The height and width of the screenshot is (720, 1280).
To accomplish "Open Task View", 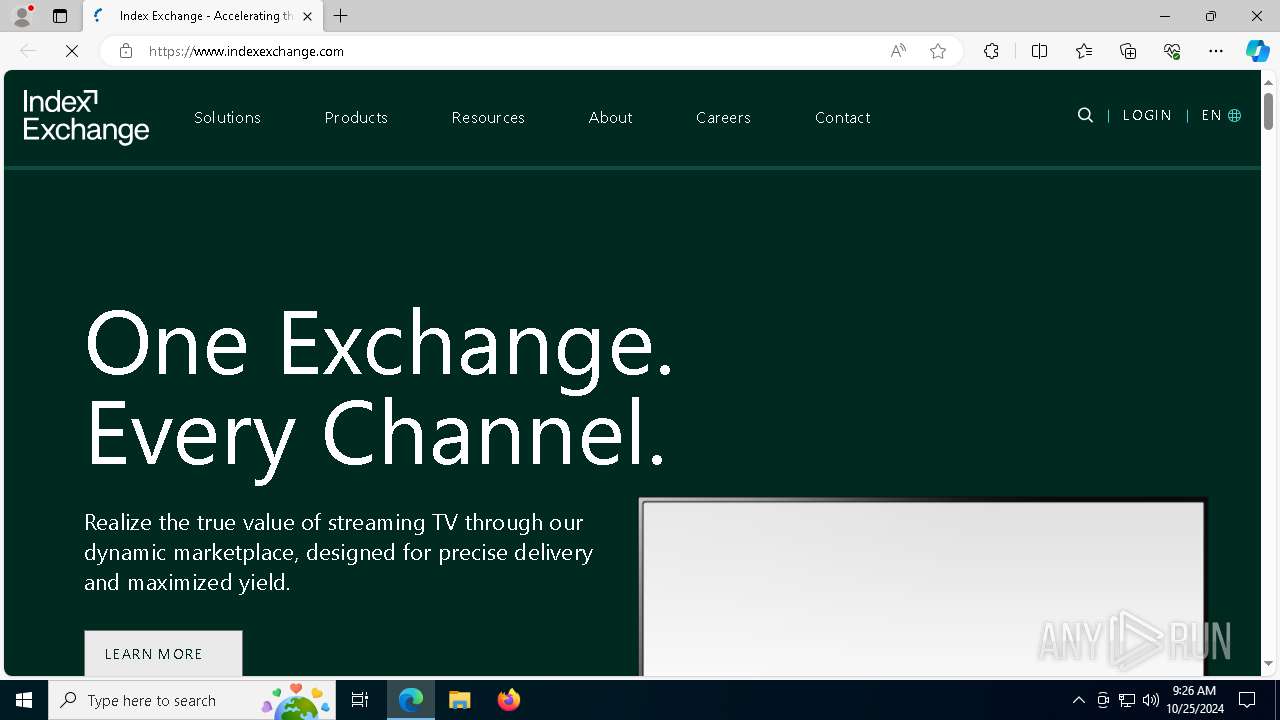I will click(360, 700).
